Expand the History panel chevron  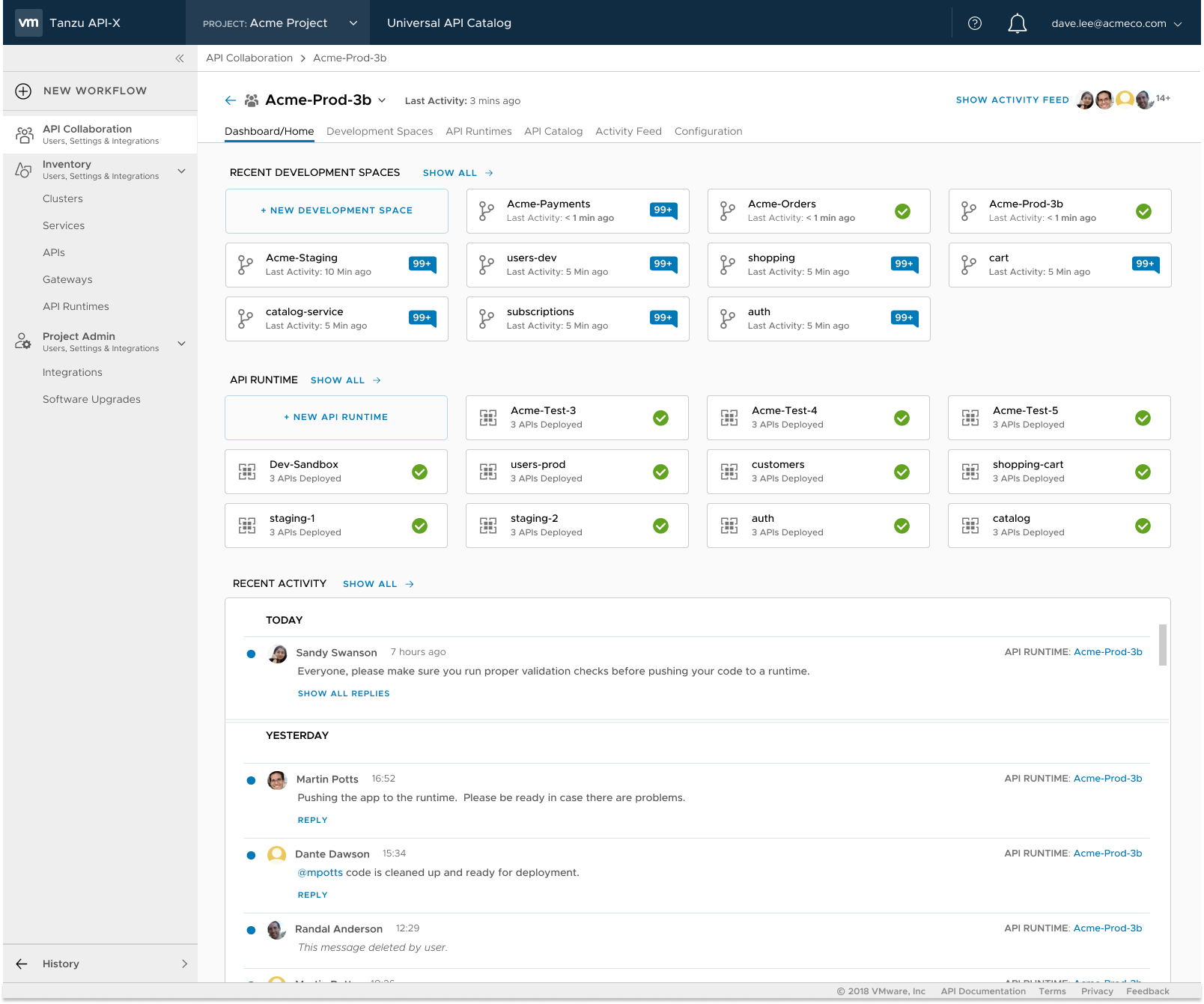[x=184, y=964]
